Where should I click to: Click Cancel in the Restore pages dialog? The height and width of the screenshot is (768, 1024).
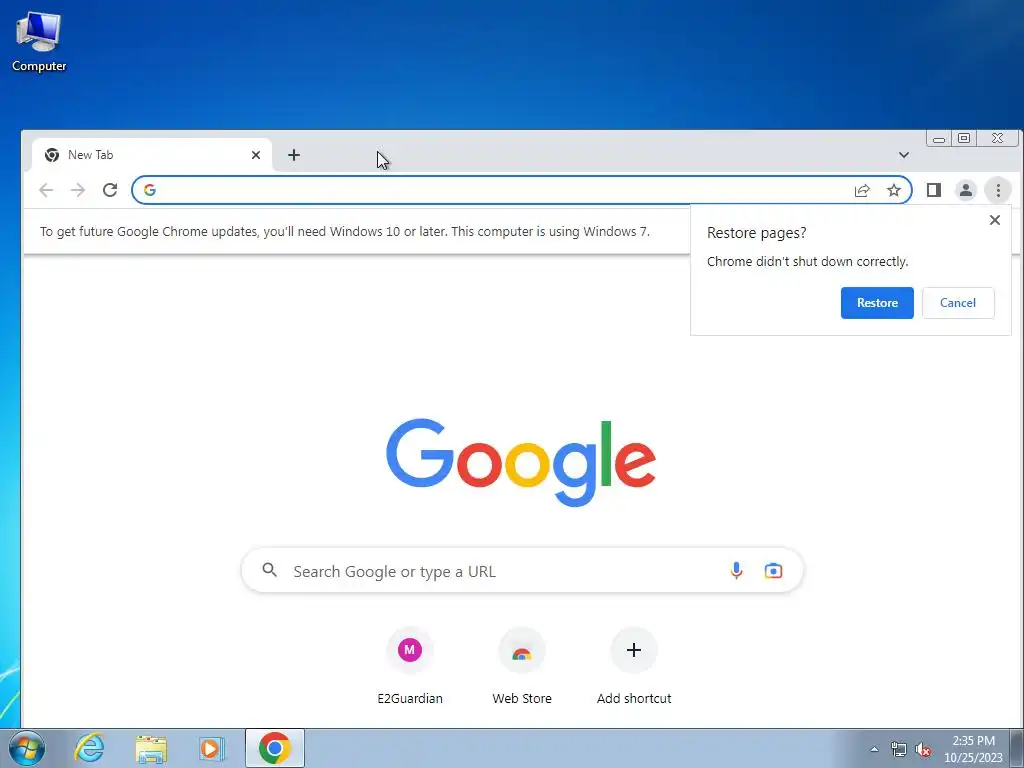point(958,303)
